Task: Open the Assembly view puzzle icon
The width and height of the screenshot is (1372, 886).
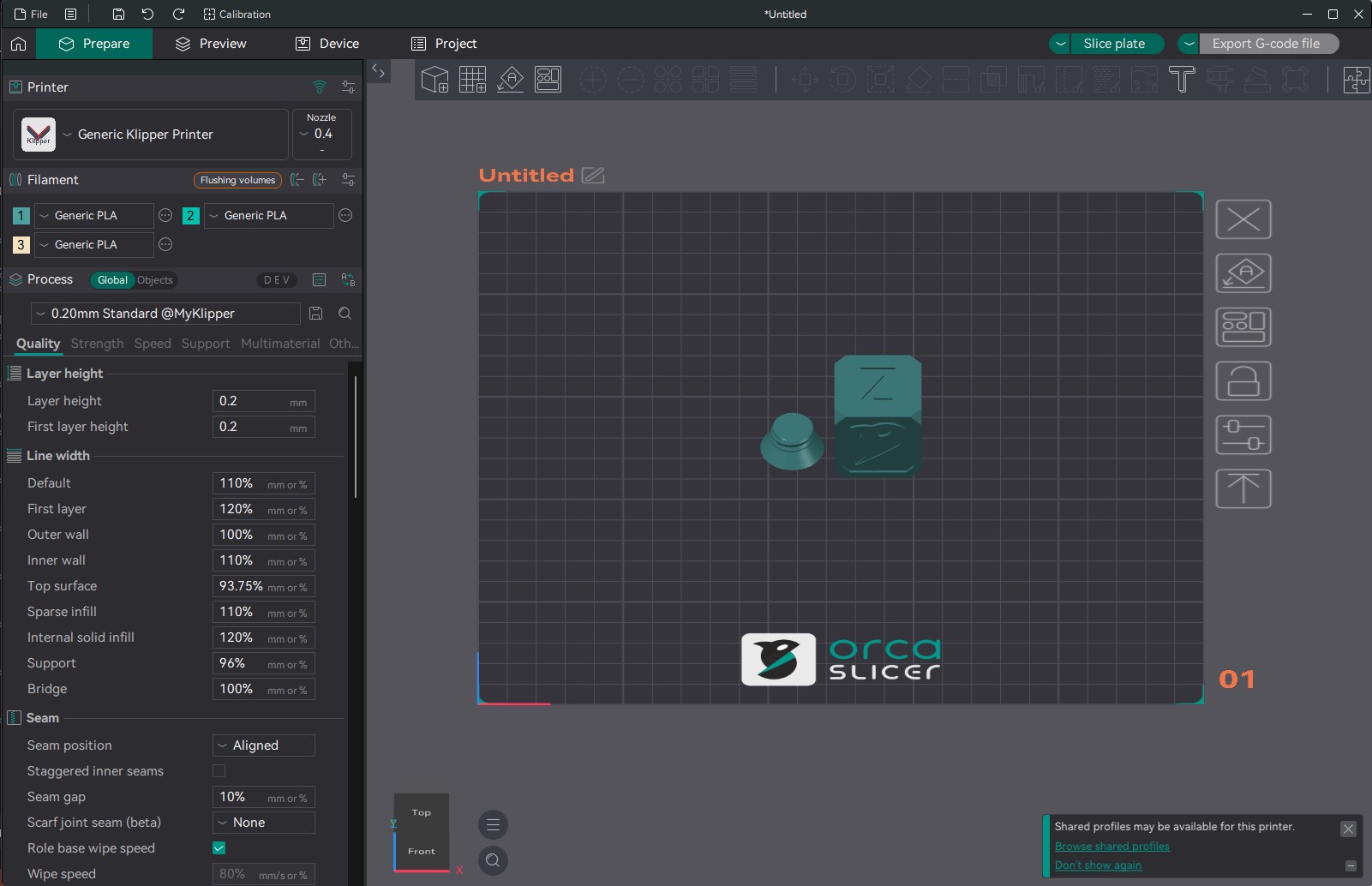Action: click(x=1357, y=80)
